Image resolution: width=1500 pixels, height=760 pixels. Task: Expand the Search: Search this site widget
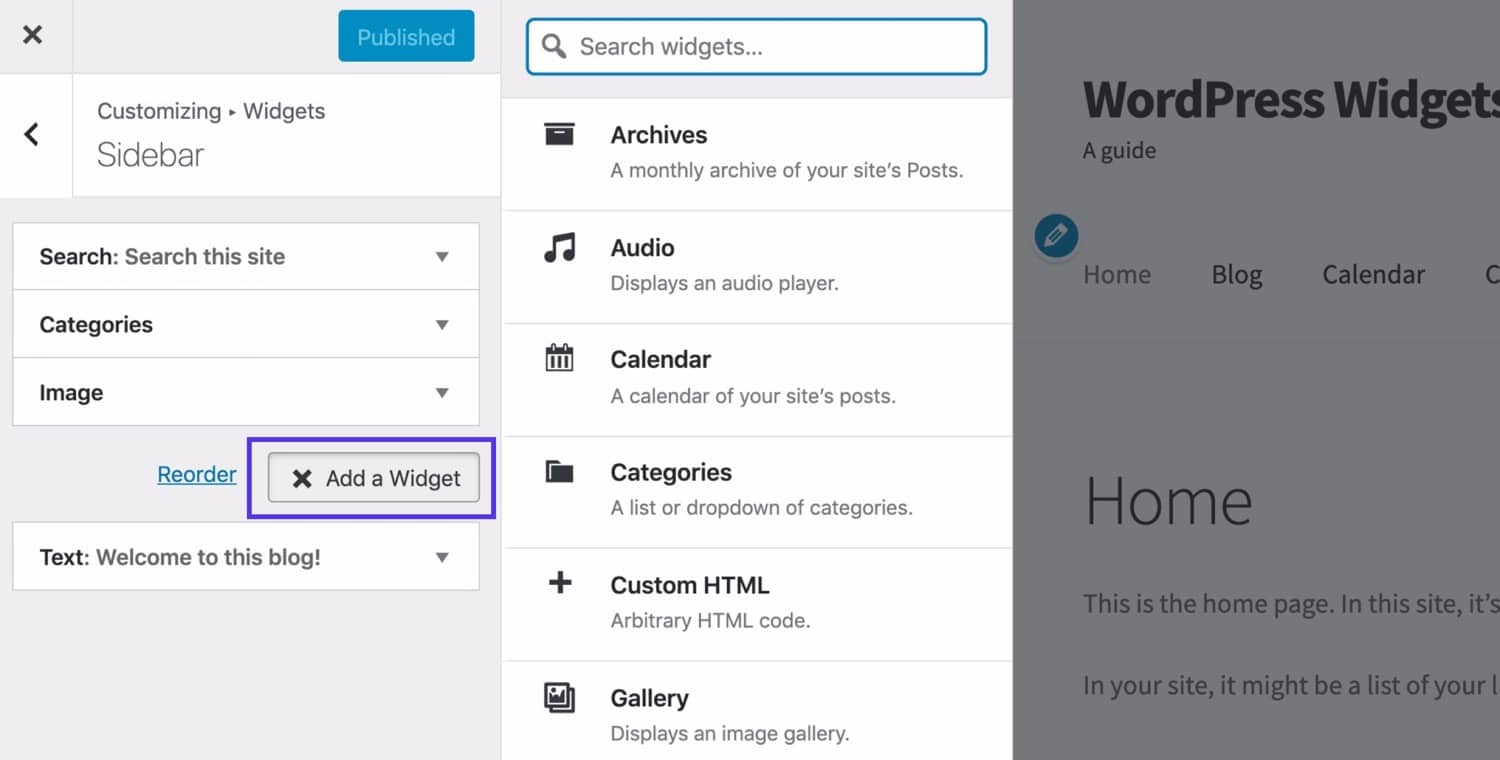coord(442,256)
